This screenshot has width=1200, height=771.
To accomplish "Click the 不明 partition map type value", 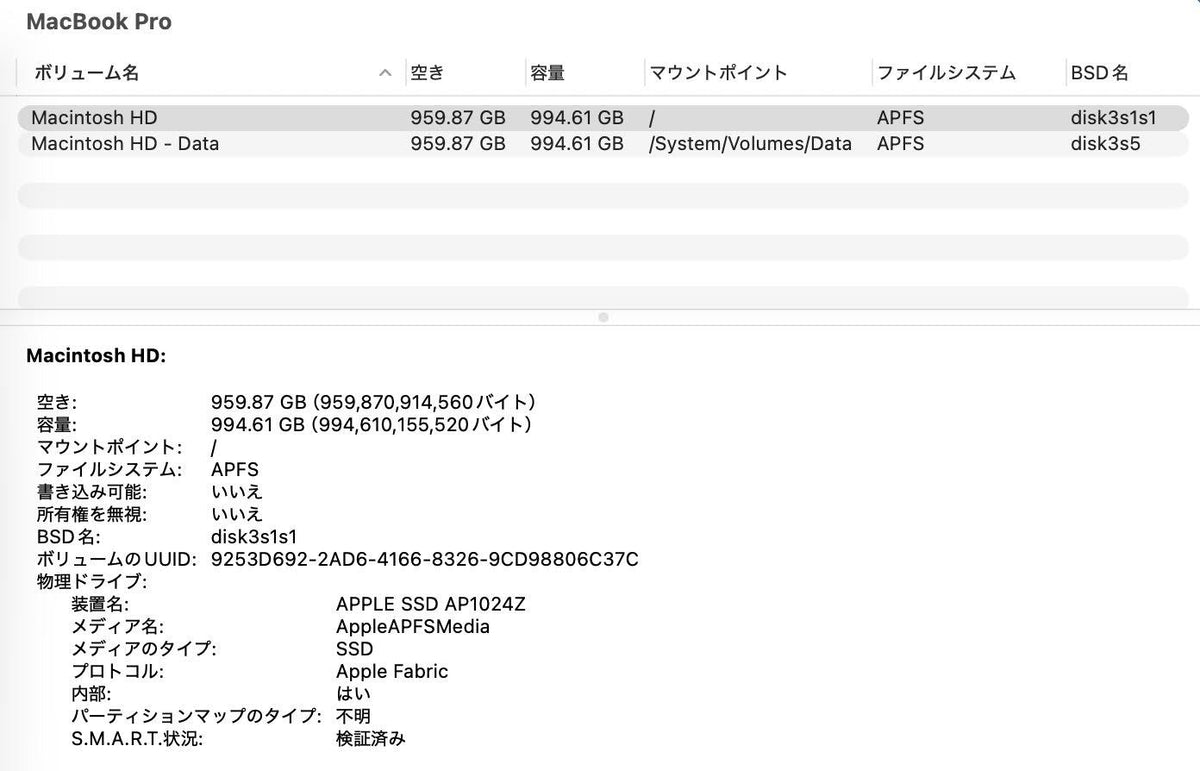I will point(353,716).
